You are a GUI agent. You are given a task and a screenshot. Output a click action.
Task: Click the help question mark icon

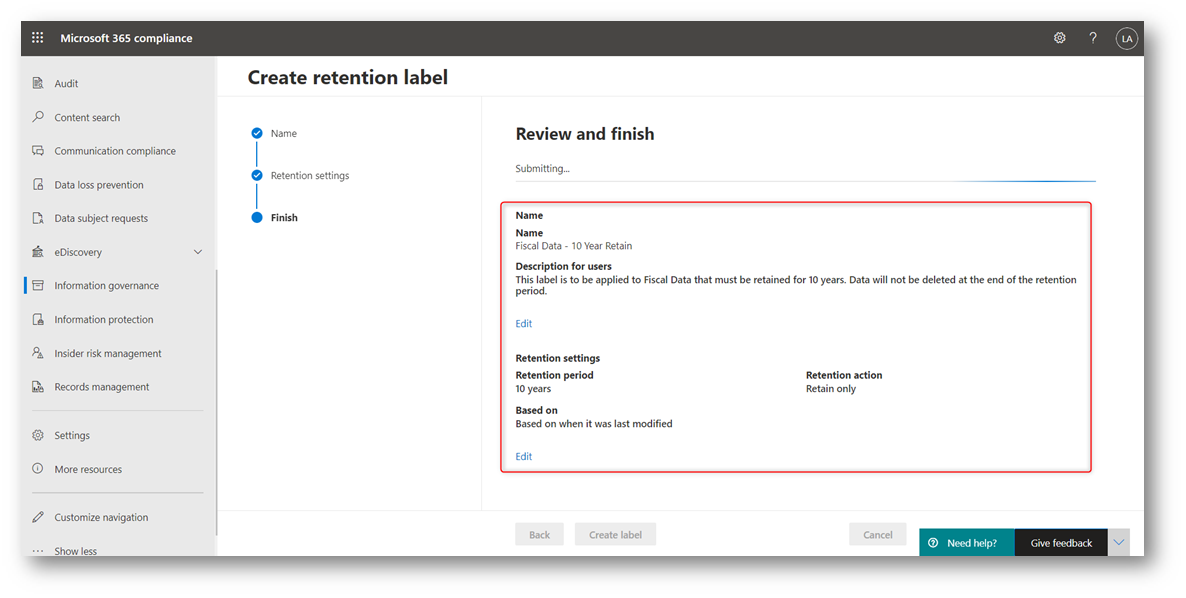click(x=1093, y=38)
